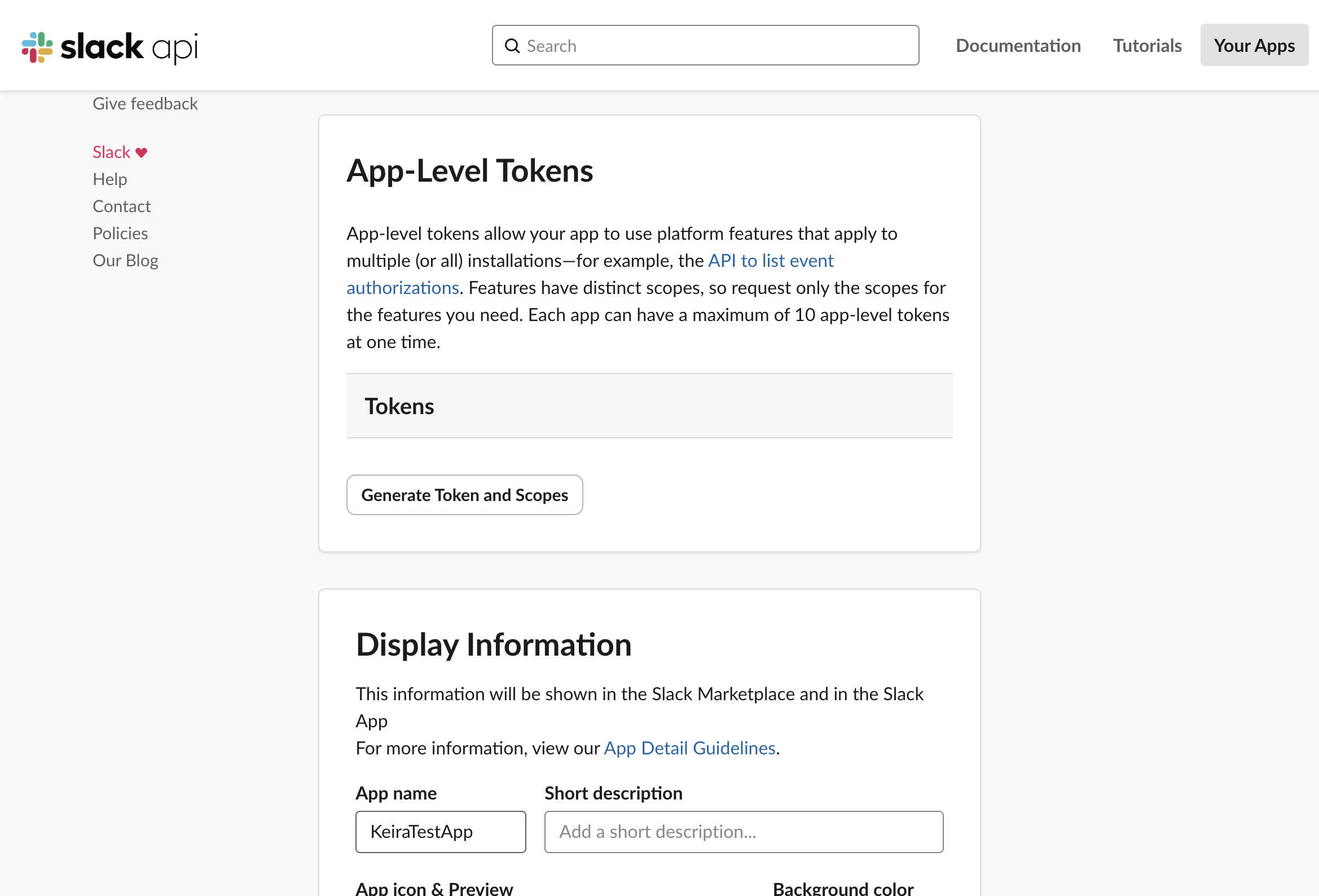Open App Detail Guidelines link
Viewport: 1319px width, 896px height.
689,748
